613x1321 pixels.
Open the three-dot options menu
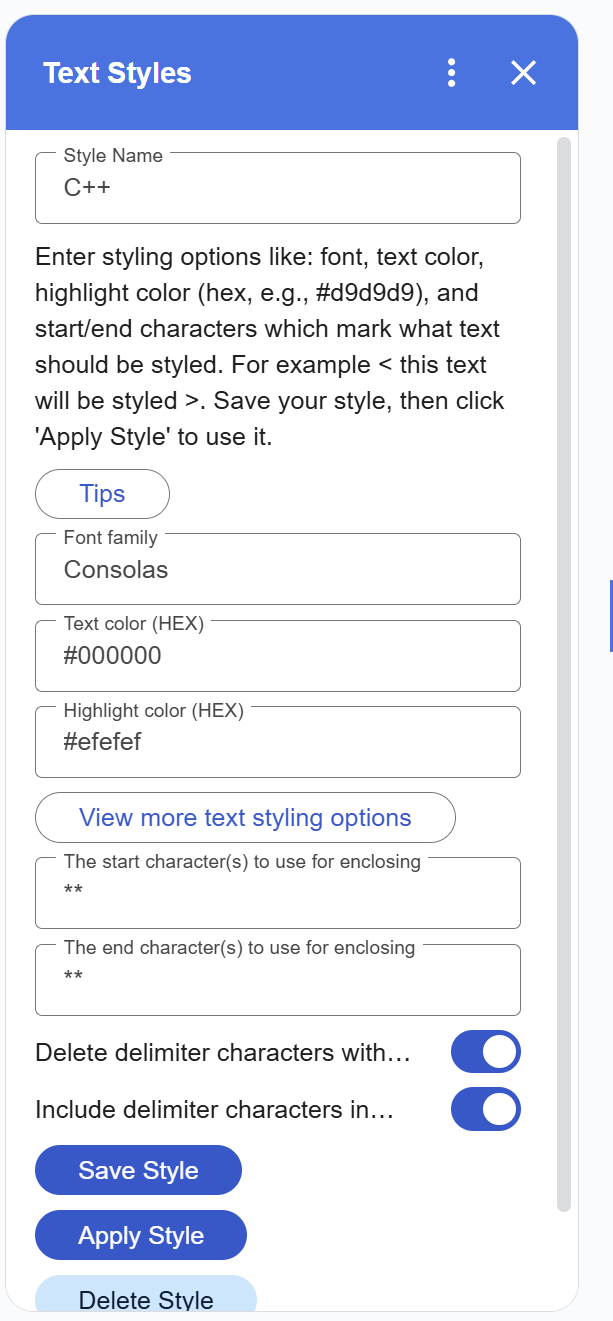click(451, 73)
